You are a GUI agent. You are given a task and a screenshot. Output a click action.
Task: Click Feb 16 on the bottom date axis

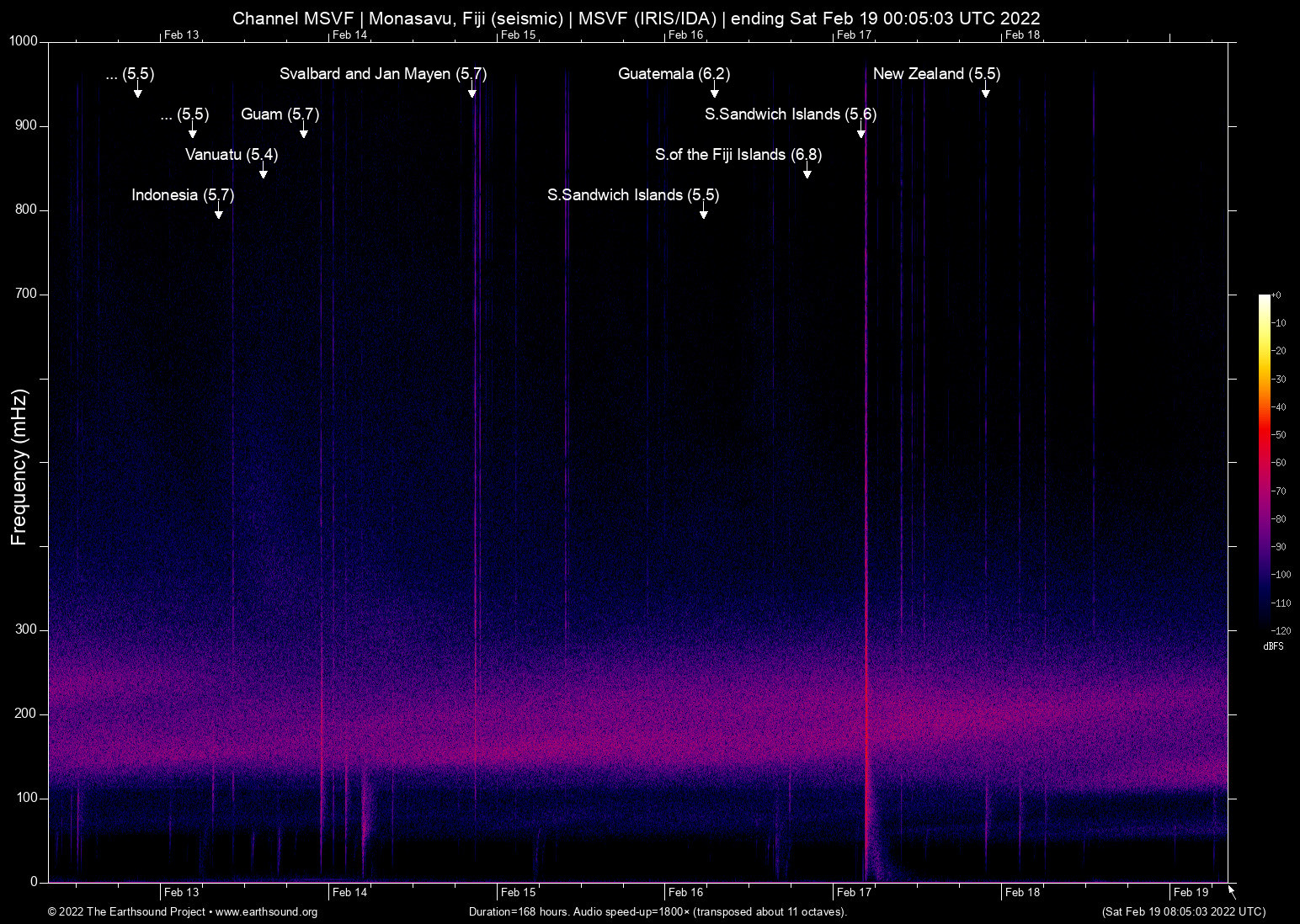click(686, 892)
